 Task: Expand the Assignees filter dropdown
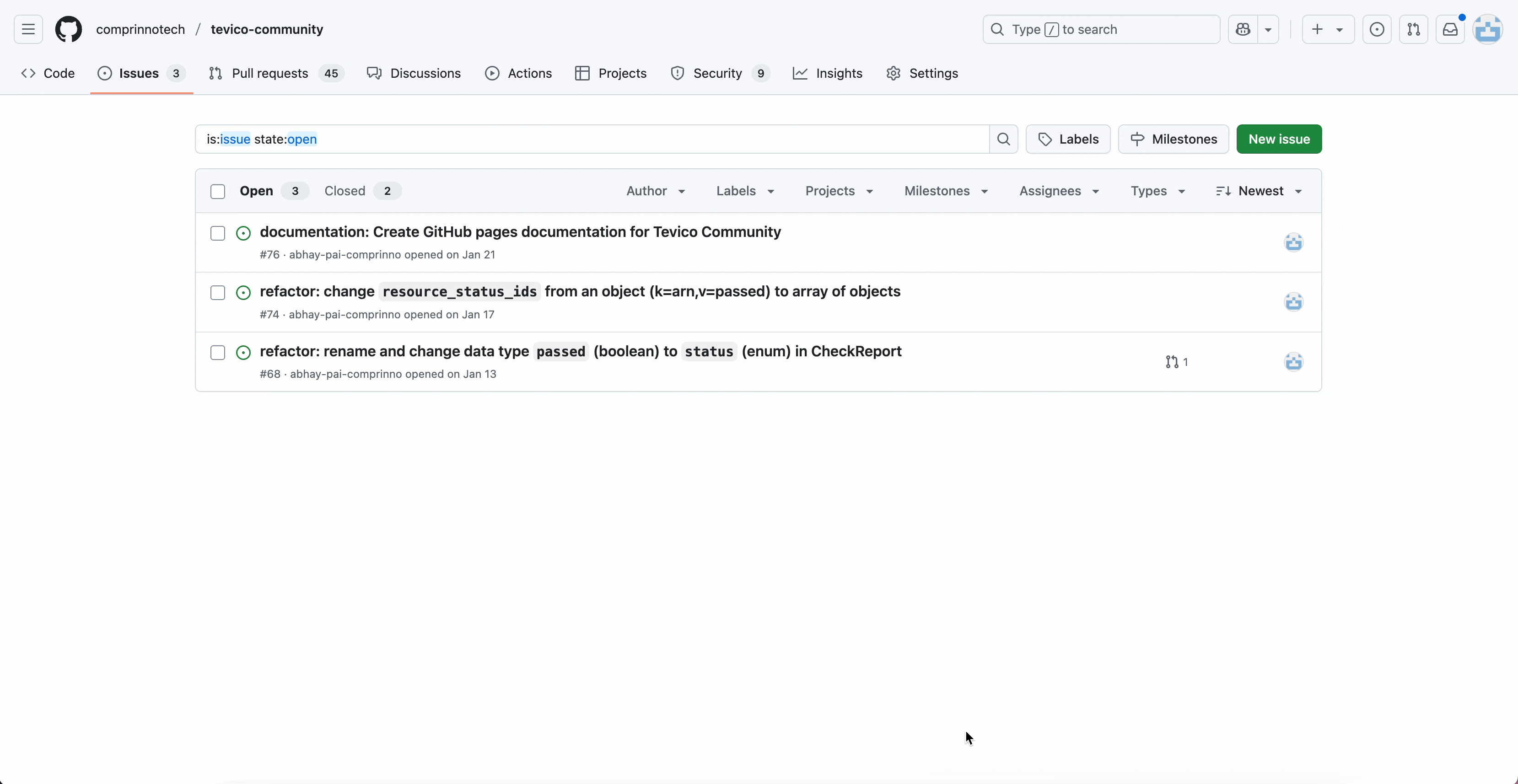click(x=1059, y=191)
